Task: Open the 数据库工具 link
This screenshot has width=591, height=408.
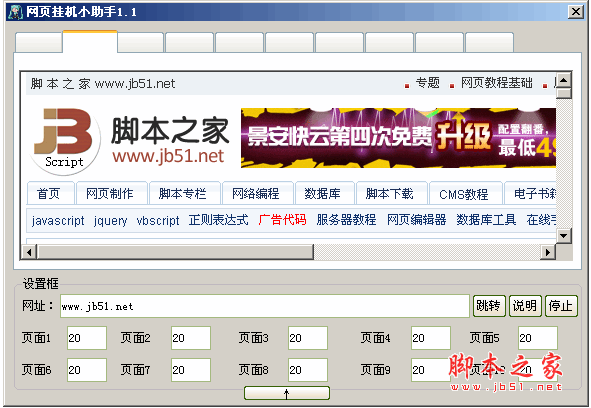Action: tap(486, 219)
